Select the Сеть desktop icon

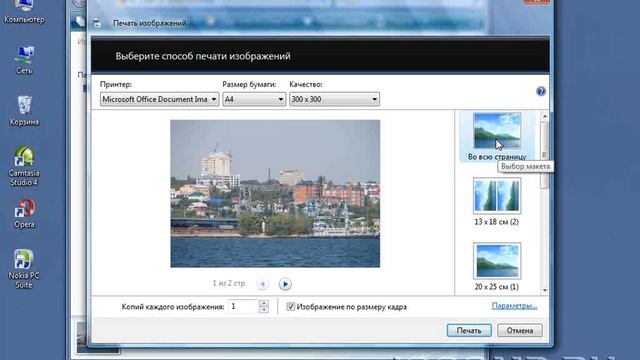point(24,60)
